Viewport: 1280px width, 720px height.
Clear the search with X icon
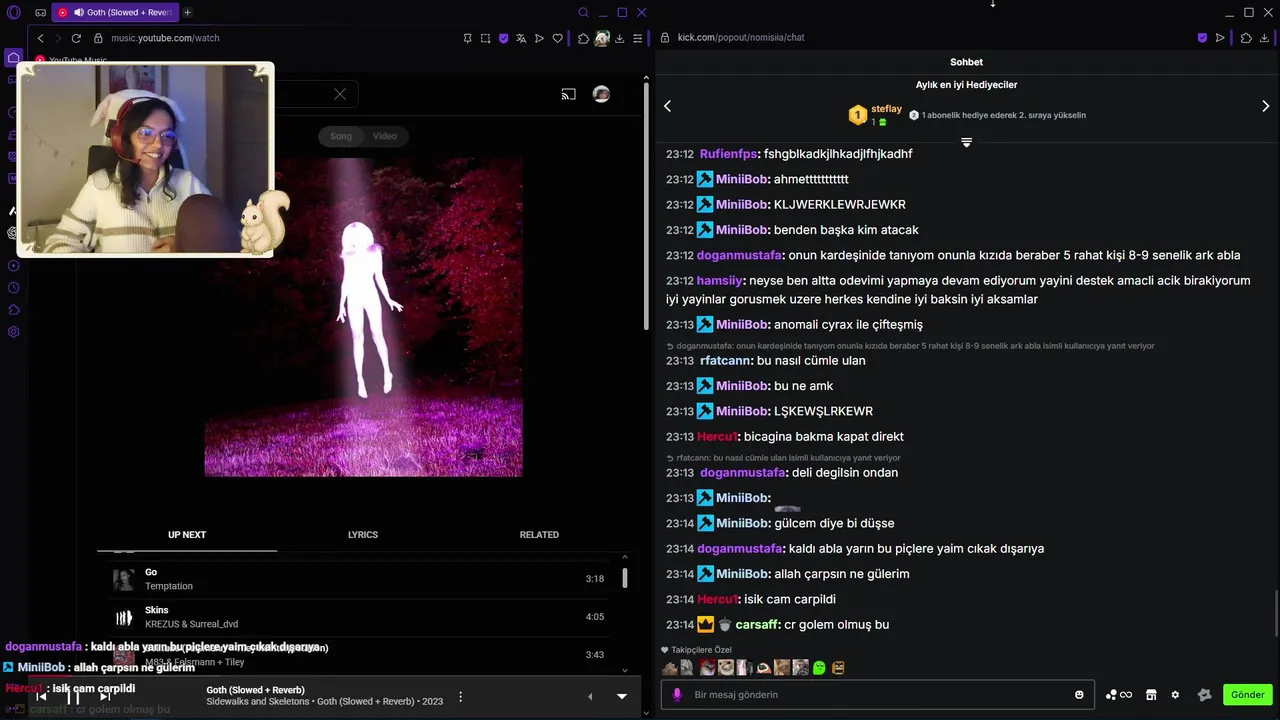coord(340,94)
